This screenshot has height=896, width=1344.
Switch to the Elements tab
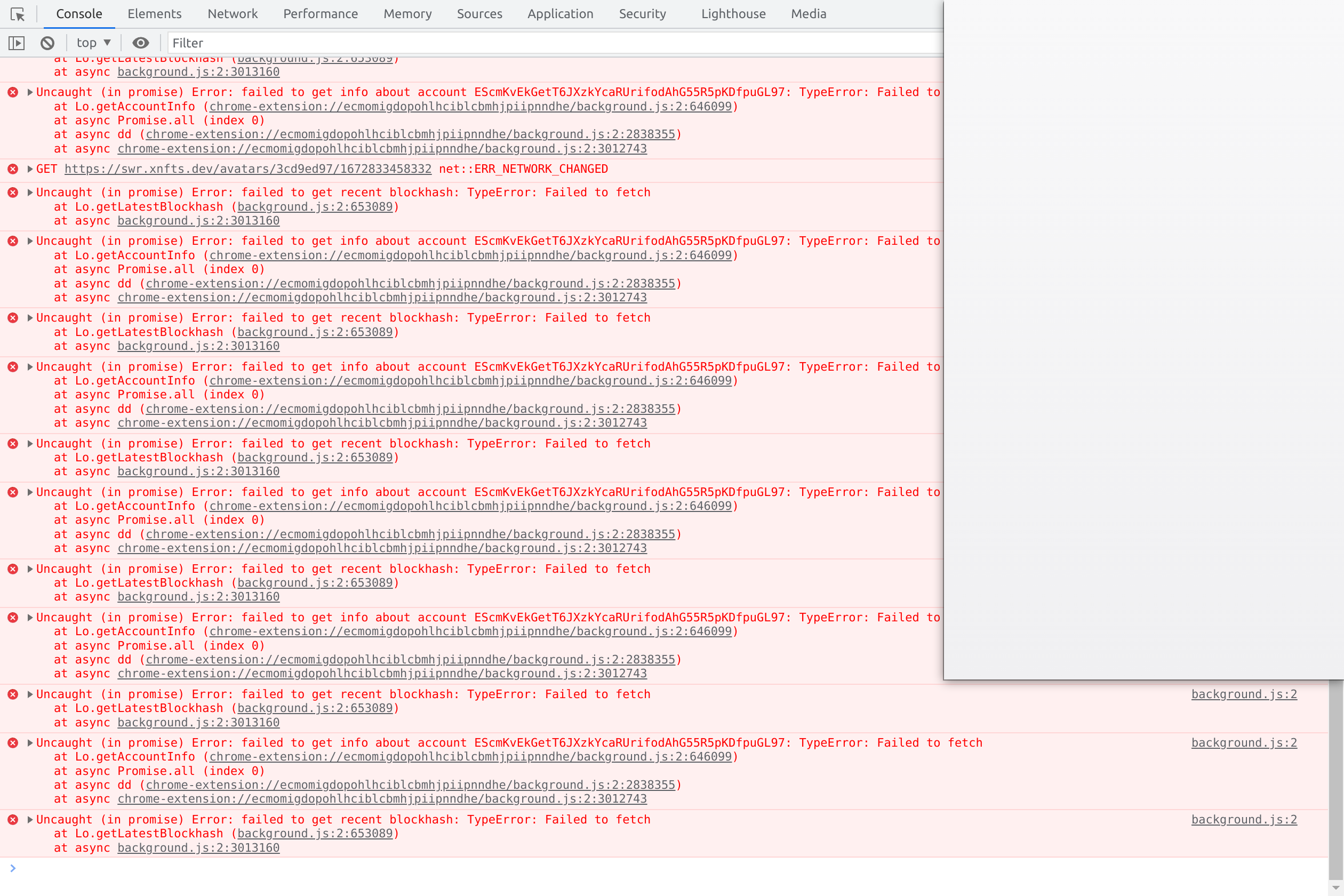[x=155, y=14]
